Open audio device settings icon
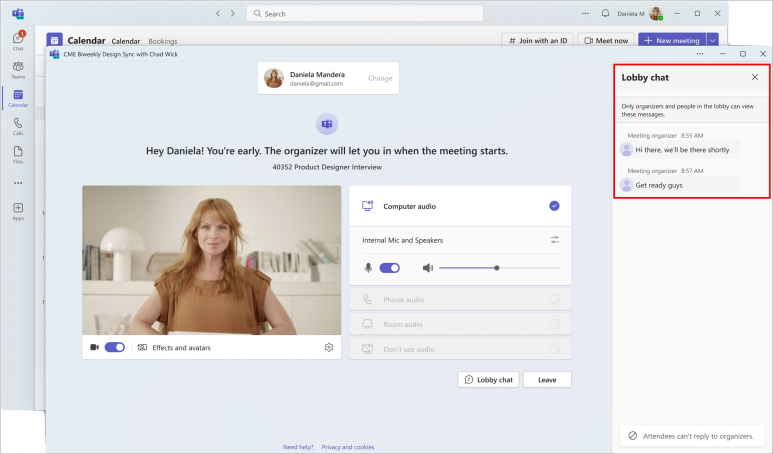Screen dimensions: 773x454 point(554,240)
